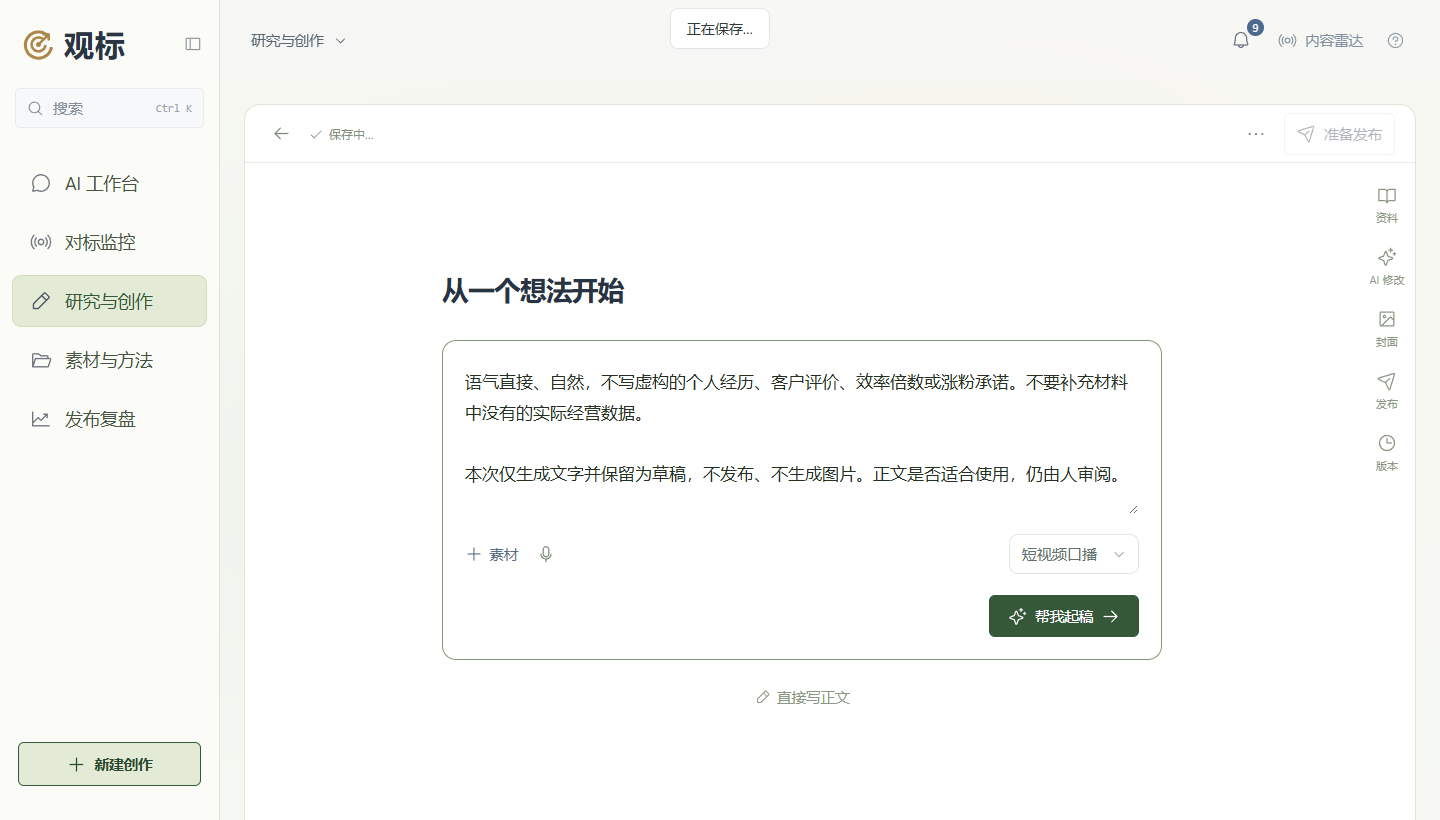Screen dimensions: 1440x820
Task: Open the 资料 panel
Action: [1387, 205]
